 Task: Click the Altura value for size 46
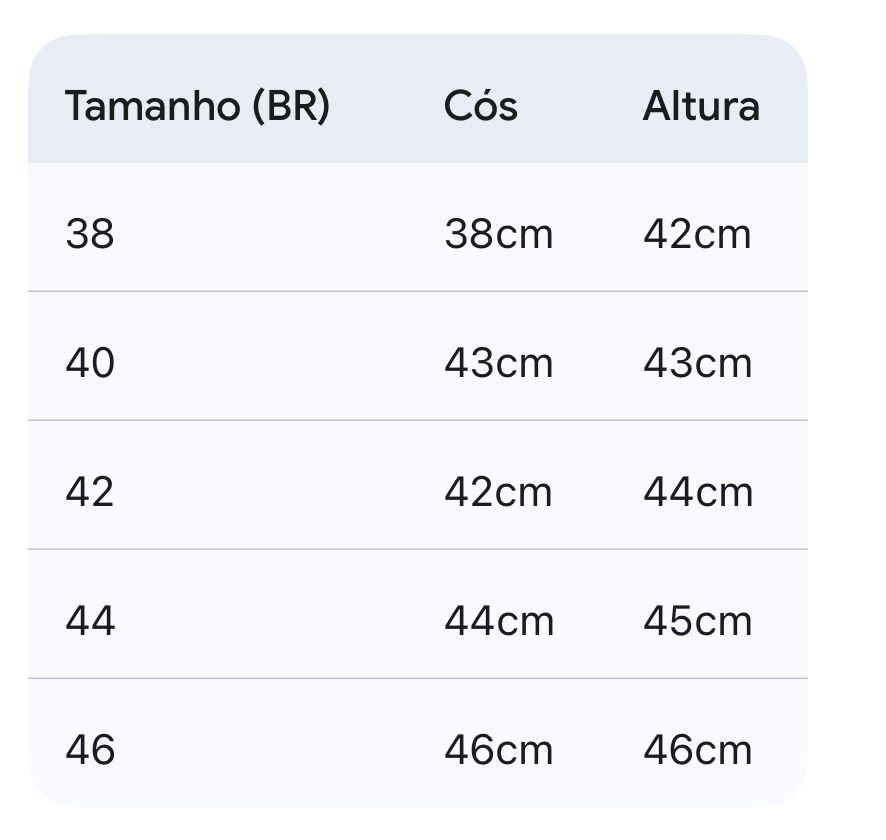(x=697, y=750)
